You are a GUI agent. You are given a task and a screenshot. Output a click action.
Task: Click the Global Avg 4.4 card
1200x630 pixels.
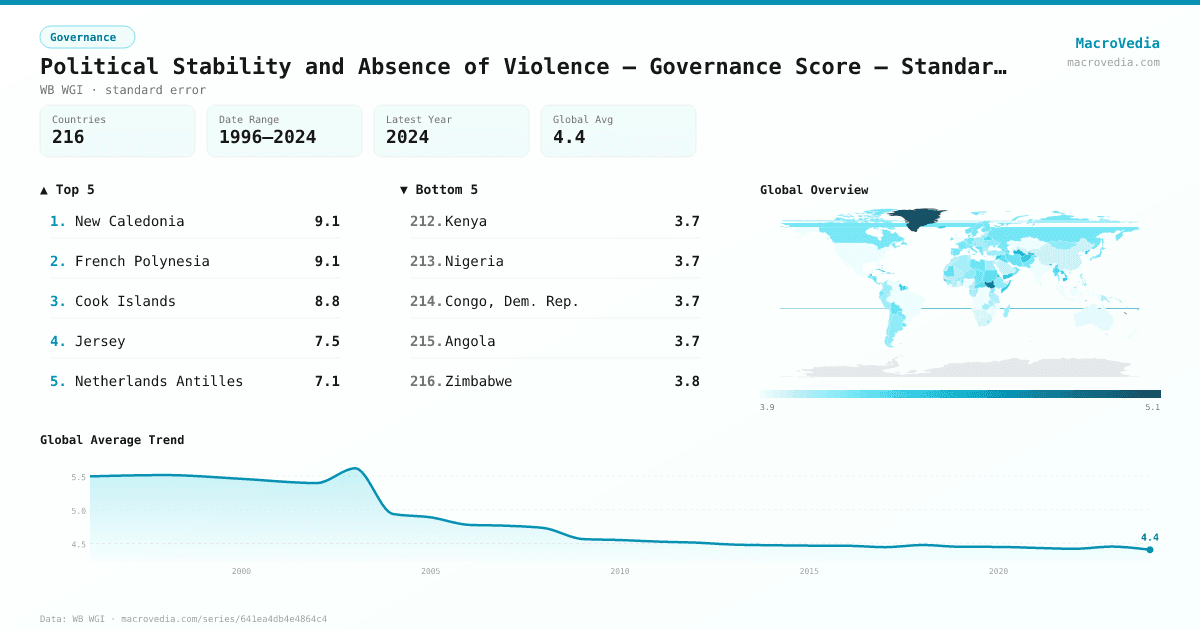(618, 130)
